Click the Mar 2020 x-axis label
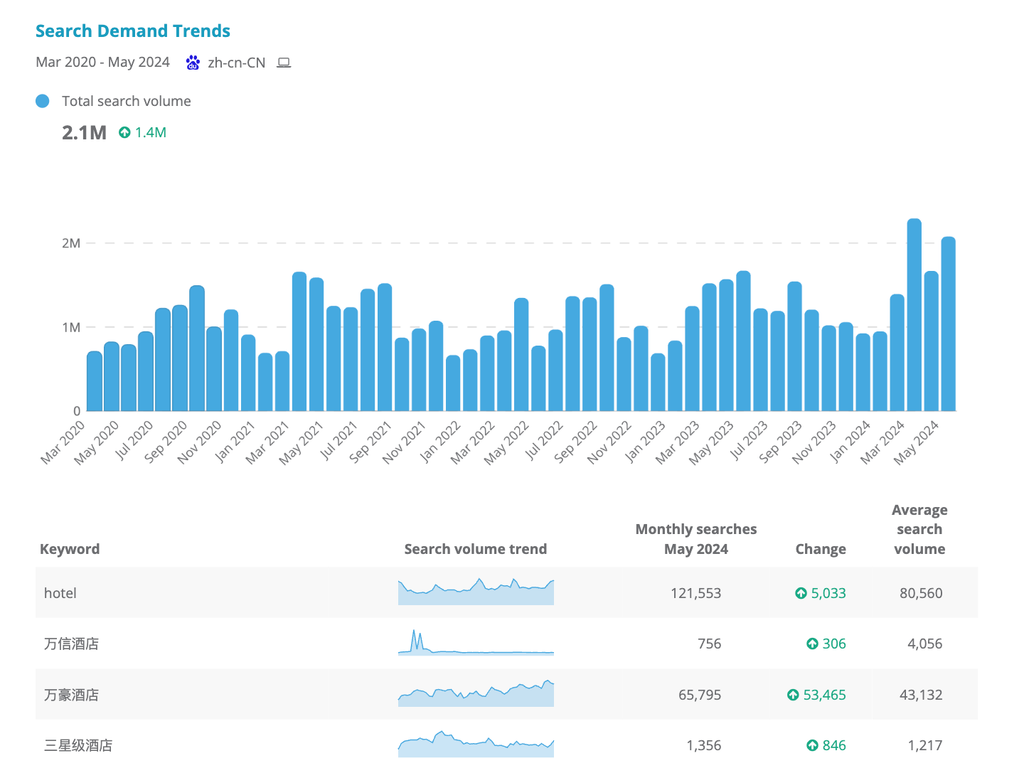 [x=63, y=443]
